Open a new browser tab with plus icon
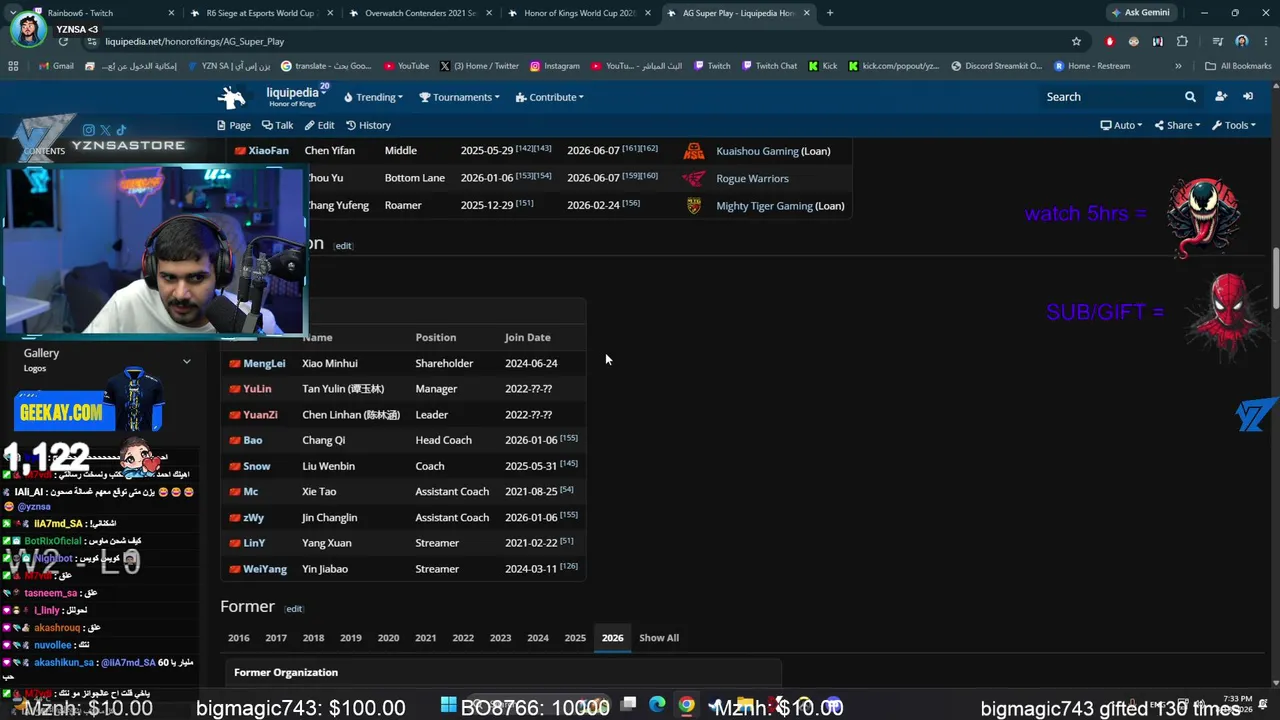The height and width of the screenshot is (720, 1280). (x=830, y=13)
